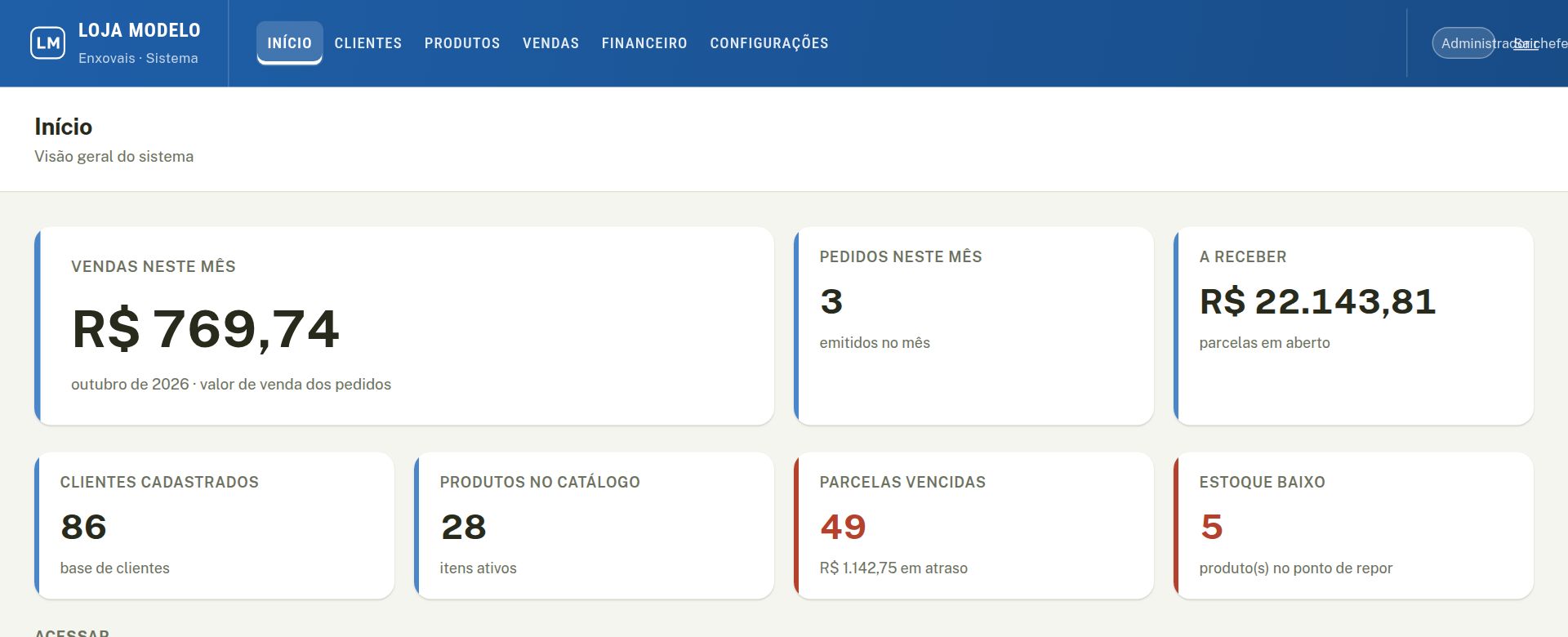This screenshot has width=1568, height=637.
Task: Click the LOJA MODELO store name
Action: point(140,30)
